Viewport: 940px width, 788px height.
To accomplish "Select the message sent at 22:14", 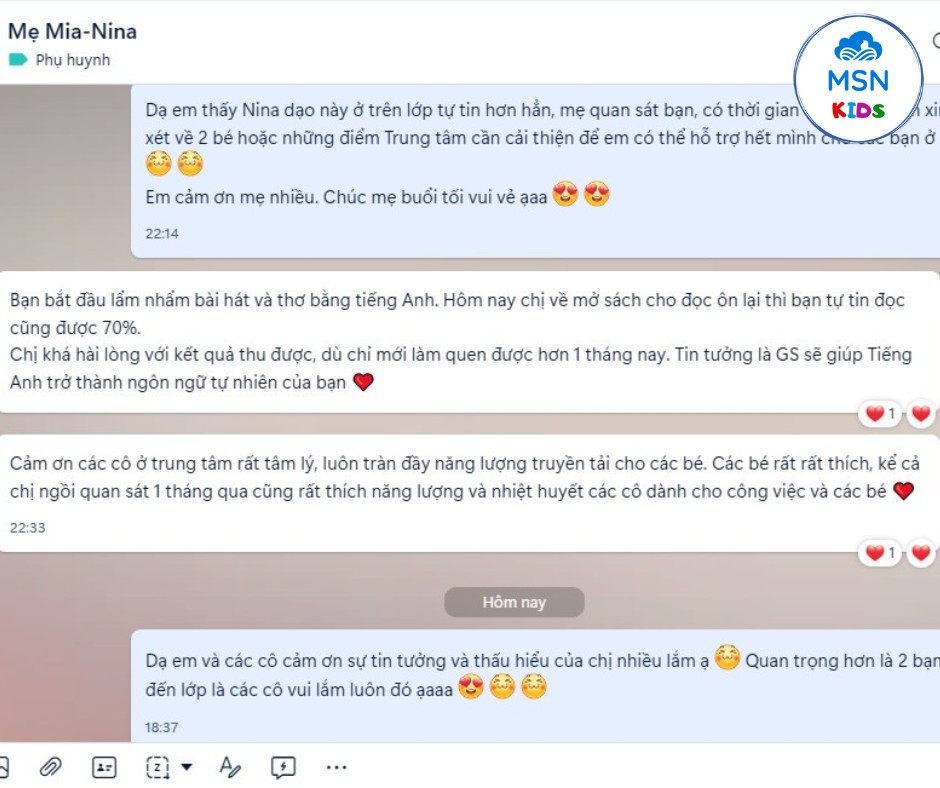I will [x=535, y=171].
